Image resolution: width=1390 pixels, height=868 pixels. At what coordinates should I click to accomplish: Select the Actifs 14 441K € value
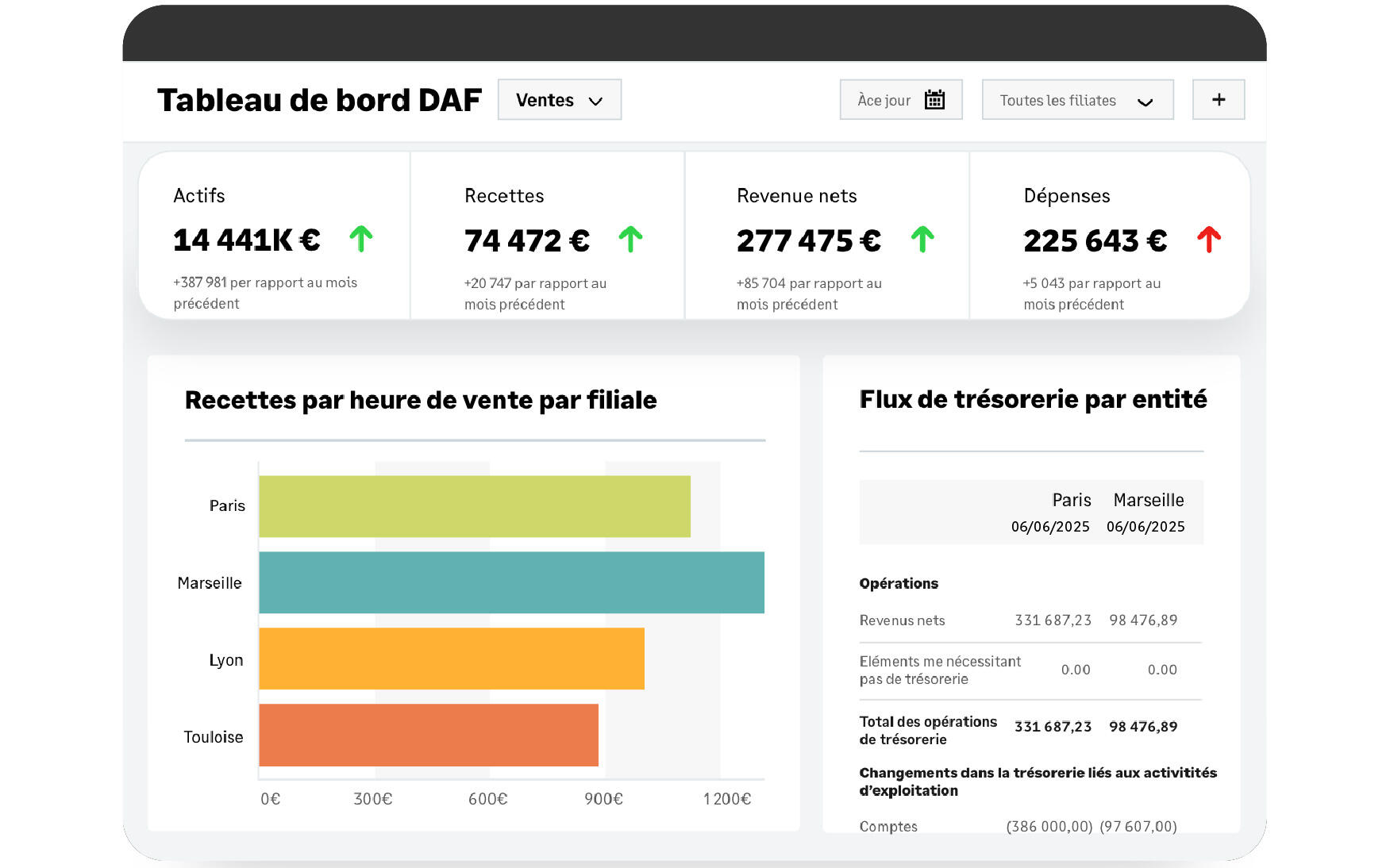(x=247, y=240)
